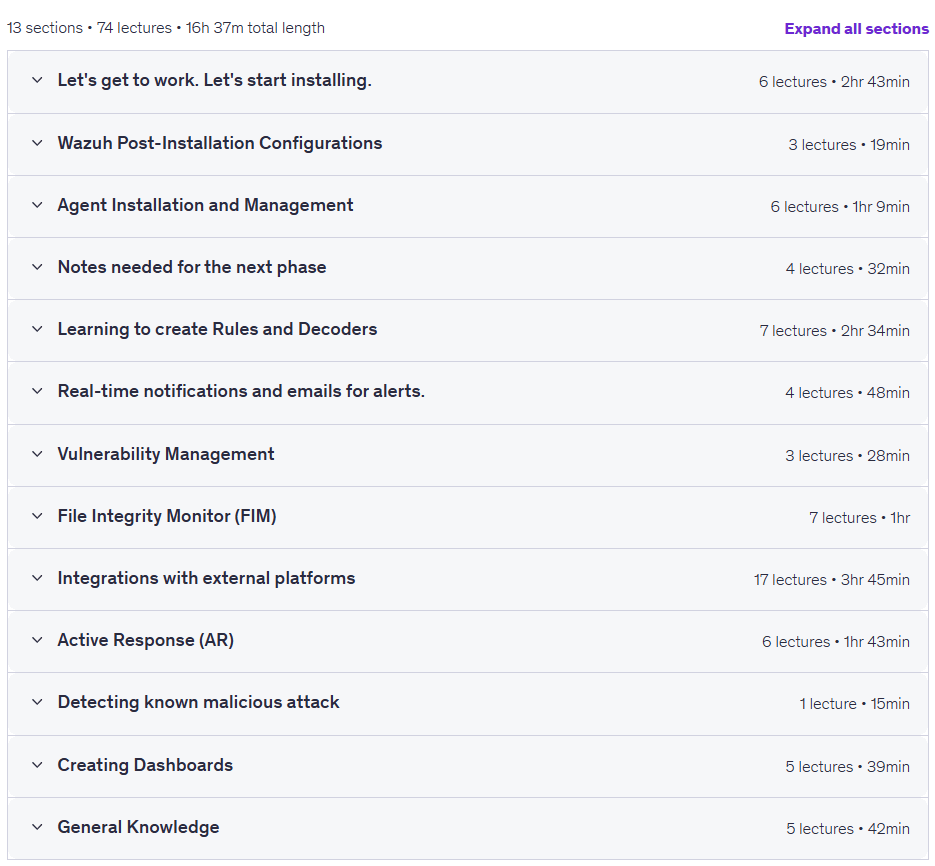Click '5 lectures • 42min' text

pos(848,828)
